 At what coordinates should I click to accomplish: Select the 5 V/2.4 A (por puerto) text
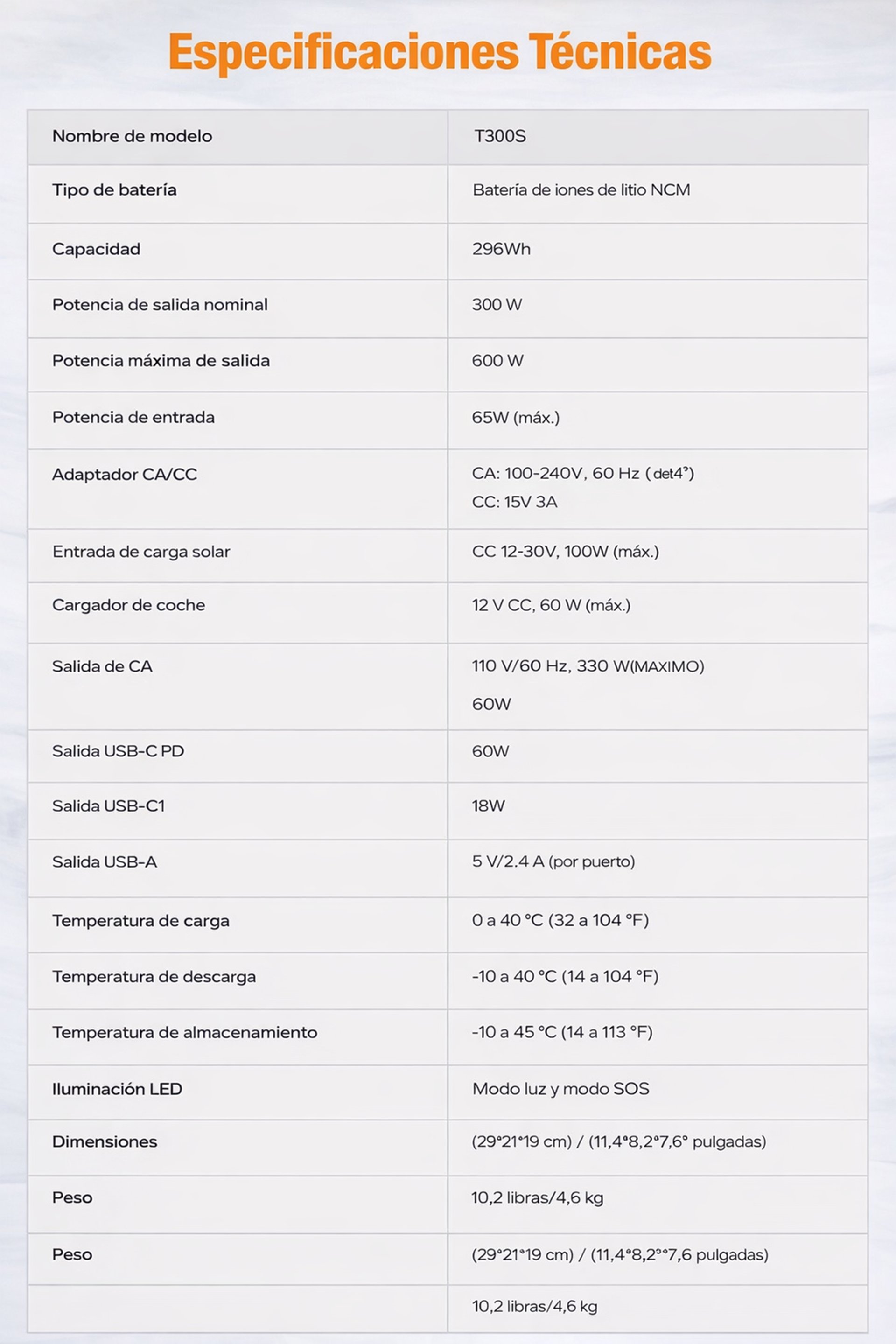pos(553,862)
